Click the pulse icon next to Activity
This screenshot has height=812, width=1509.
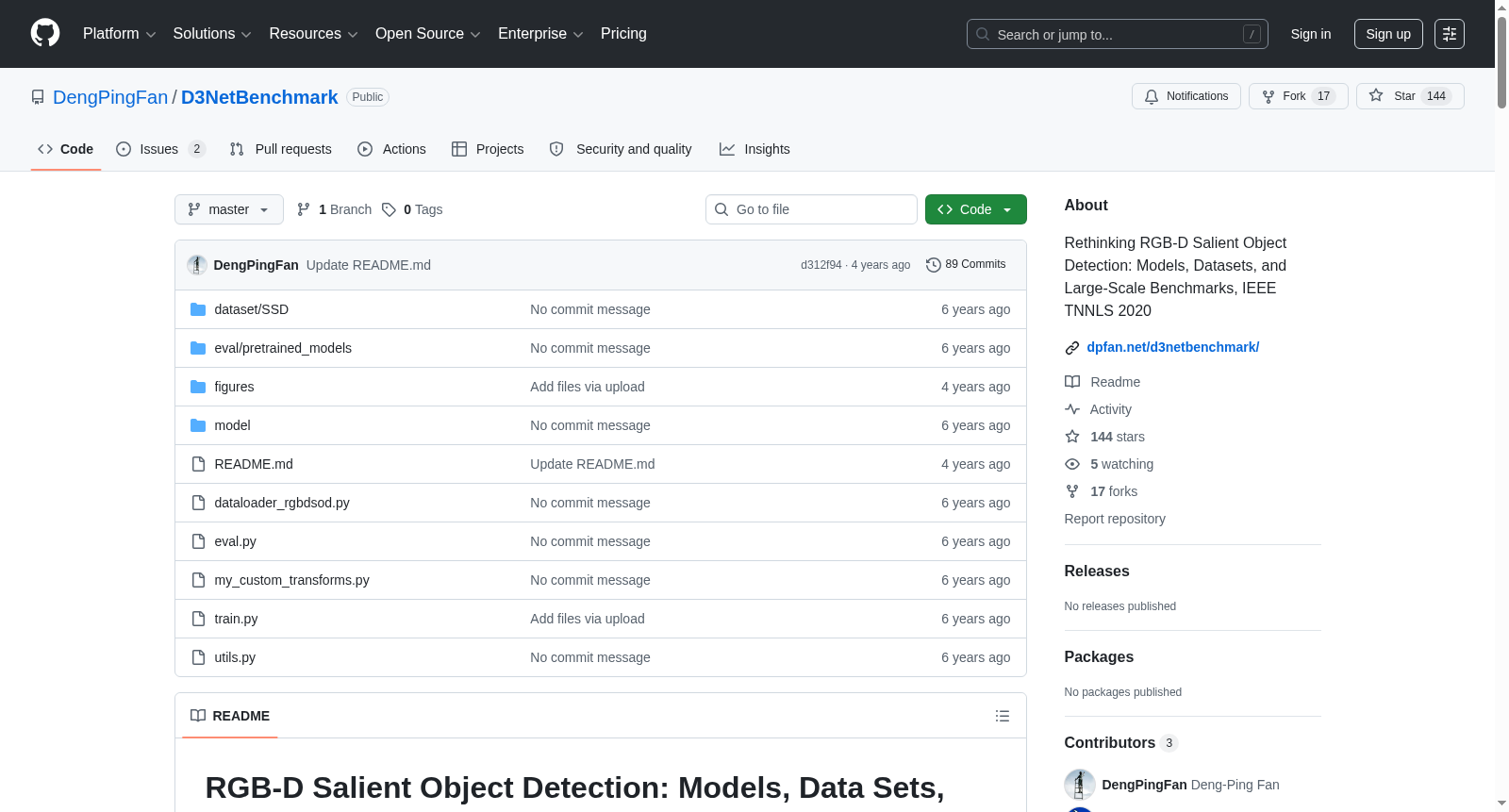1072,409
